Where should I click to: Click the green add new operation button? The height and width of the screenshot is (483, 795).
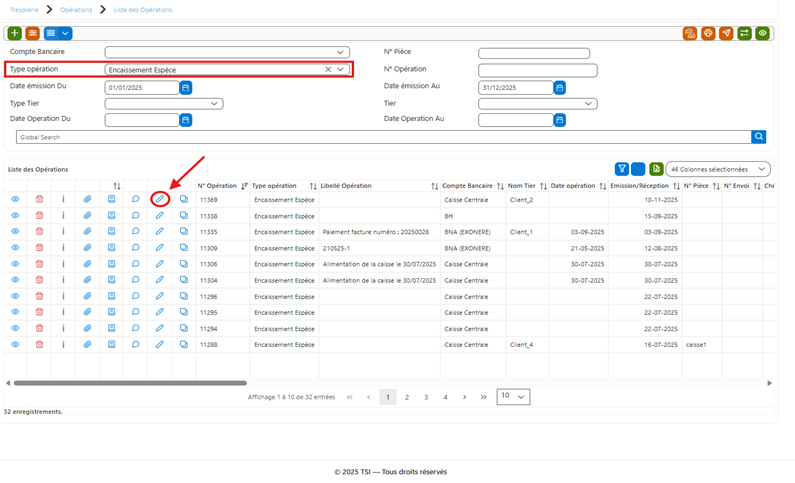click(15, 33)
